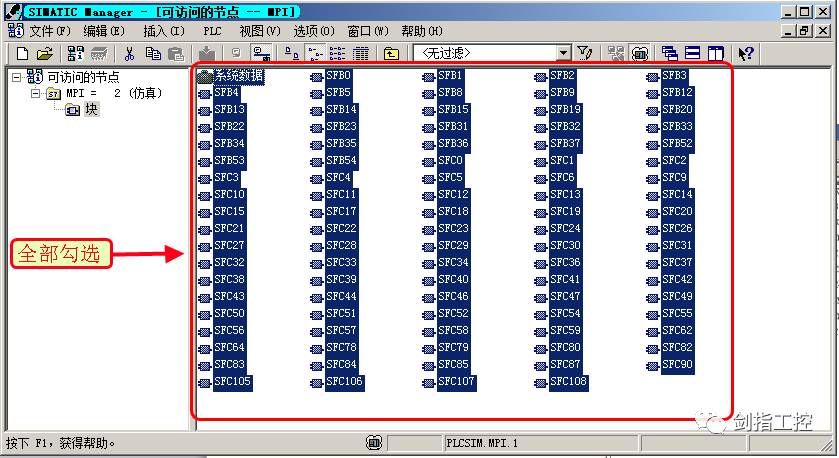Click the Cascade windows icon

669,53
